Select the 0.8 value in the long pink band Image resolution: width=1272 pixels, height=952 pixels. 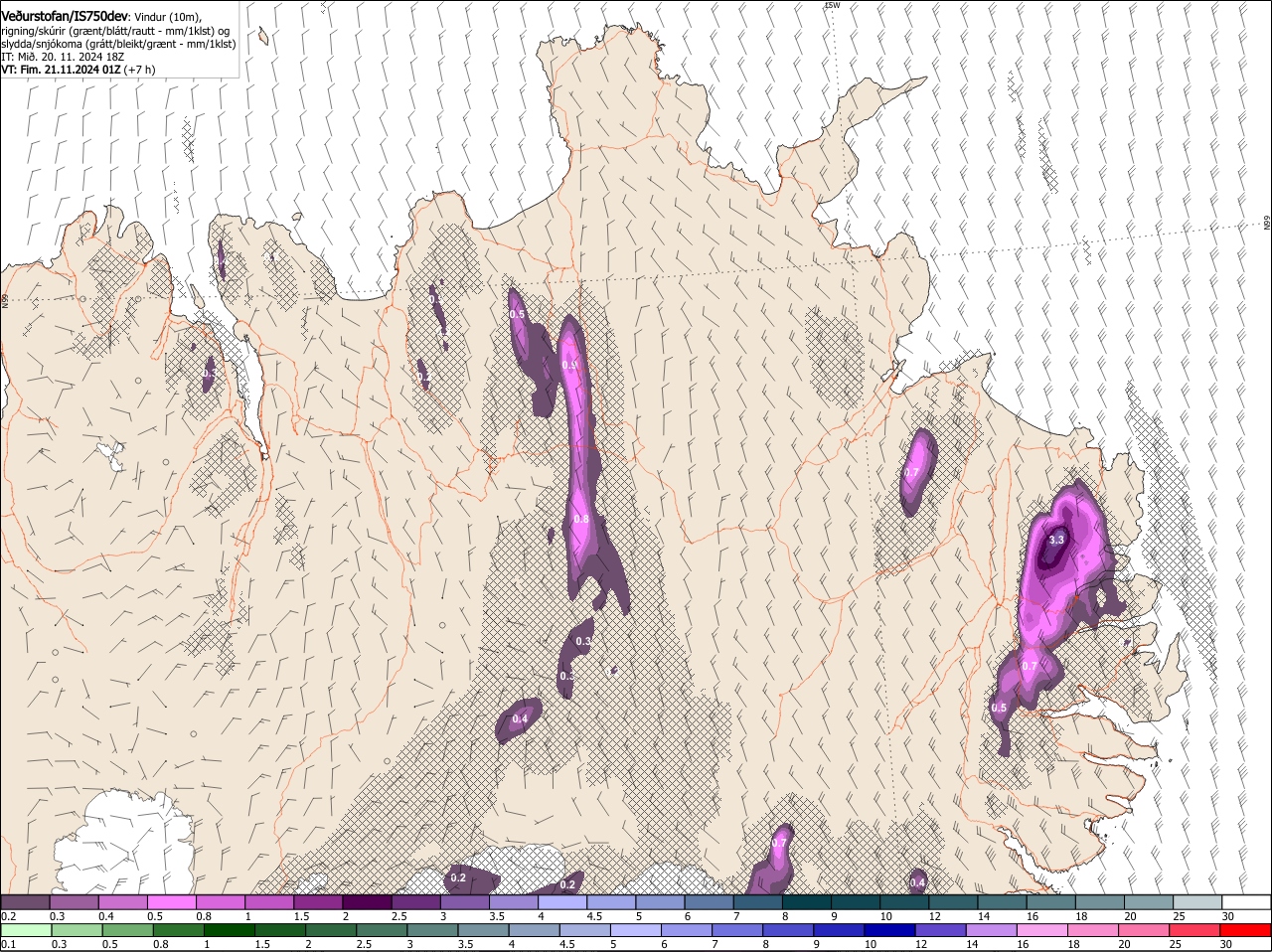[x=581, y=519]
